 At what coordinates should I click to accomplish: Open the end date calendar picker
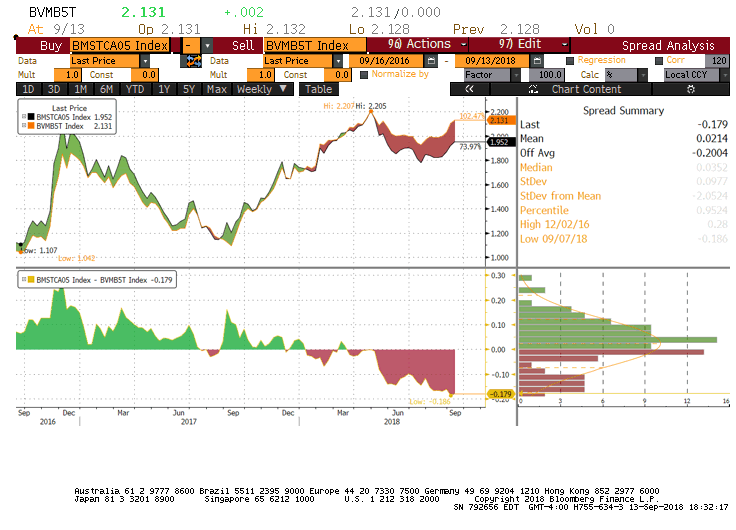tap(537, 61)
